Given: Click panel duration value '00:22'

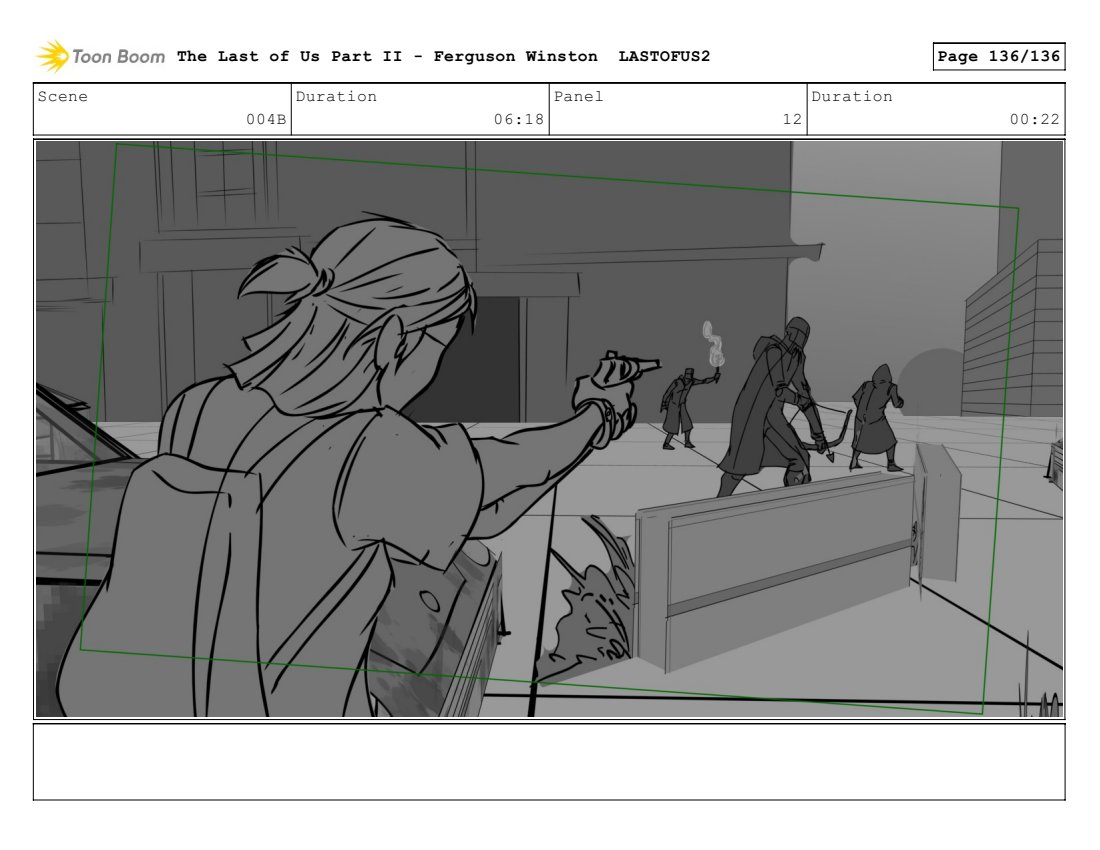Looking at the screenshot, I should tap(1034, 119).
